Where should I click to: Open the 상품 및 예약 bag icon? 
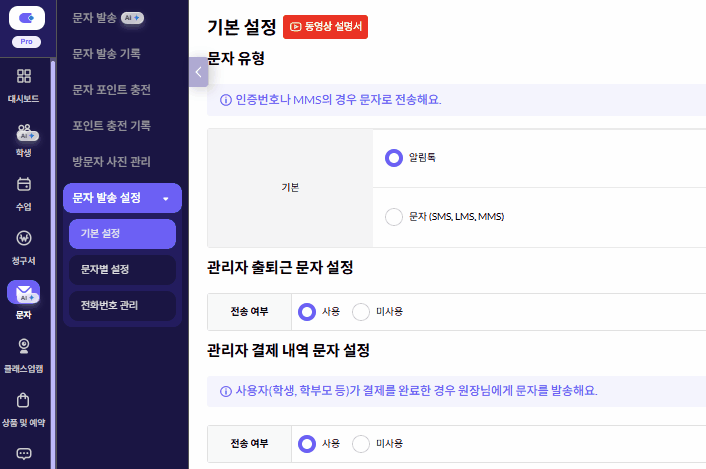(x=24, y=401)
